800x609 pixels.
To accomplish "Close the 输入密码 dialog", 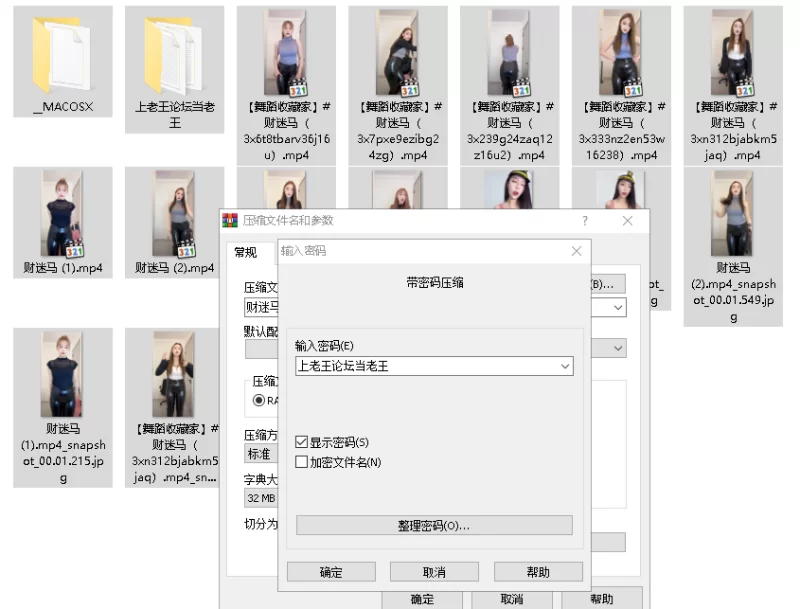I will (x=577, y=251).
